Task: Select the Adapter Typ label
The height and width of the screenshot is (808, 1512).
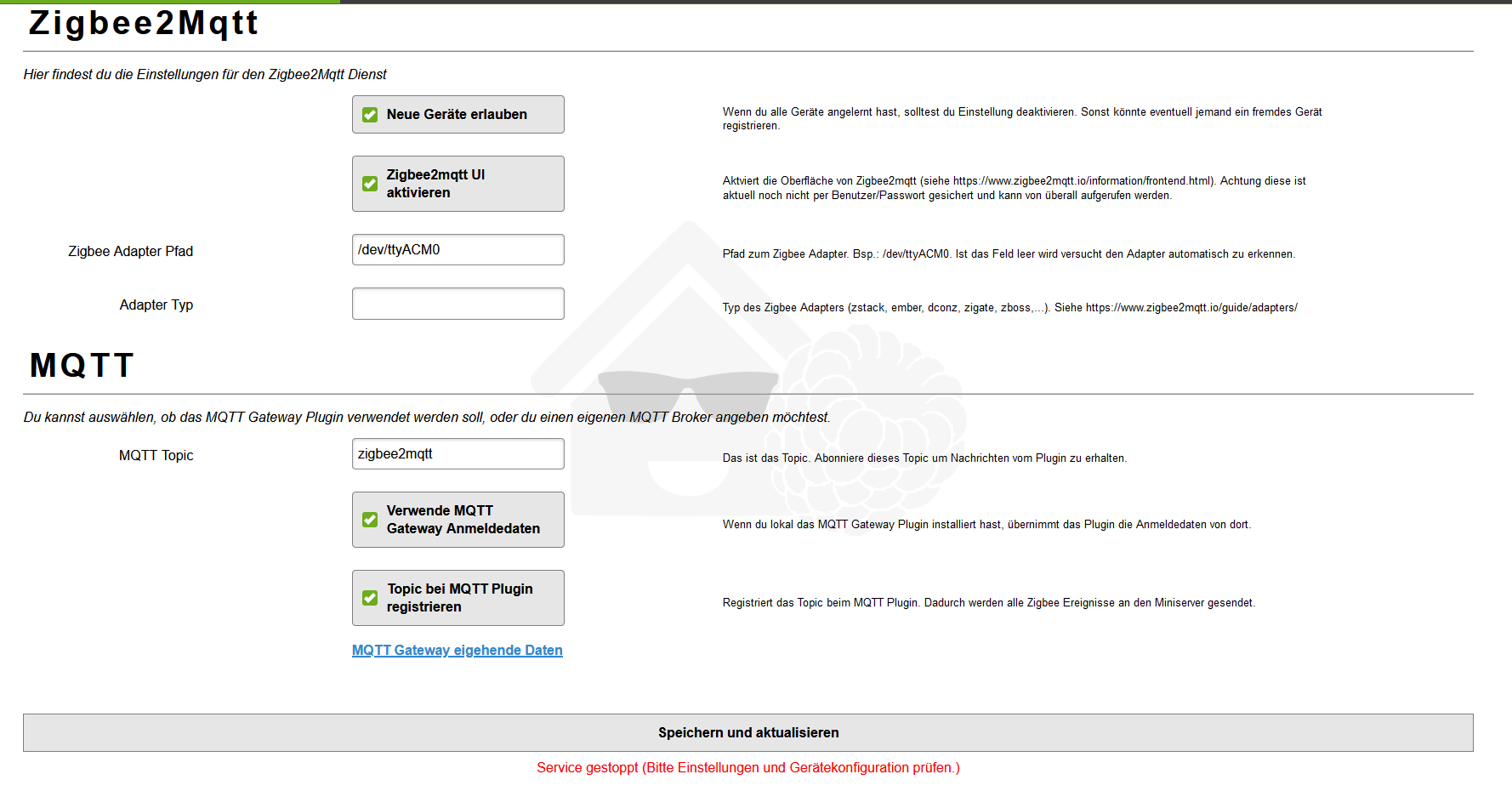Action: [156, 305]
